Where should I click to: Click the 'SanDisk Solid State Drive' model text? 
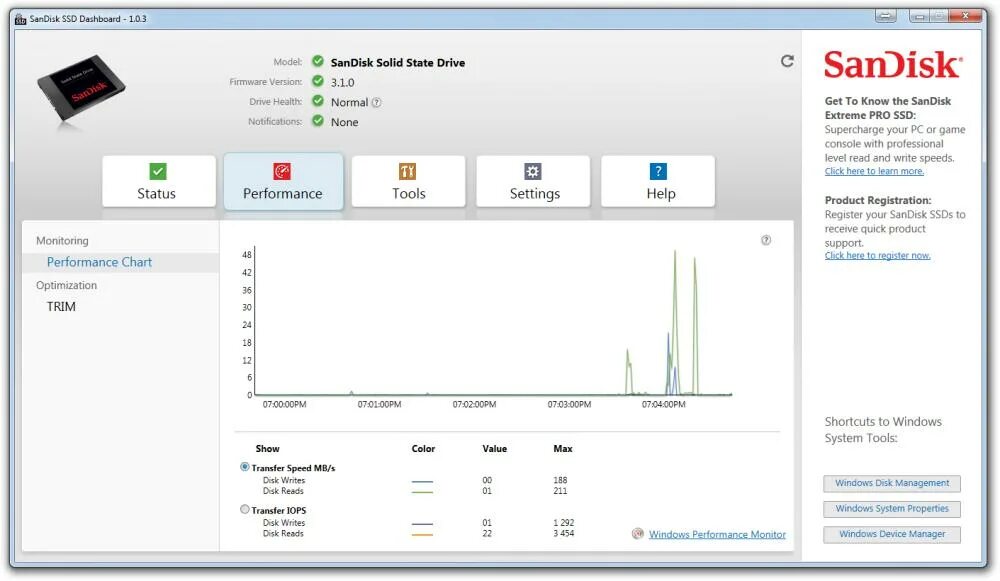pyautogui.click(x=397, y=63)
